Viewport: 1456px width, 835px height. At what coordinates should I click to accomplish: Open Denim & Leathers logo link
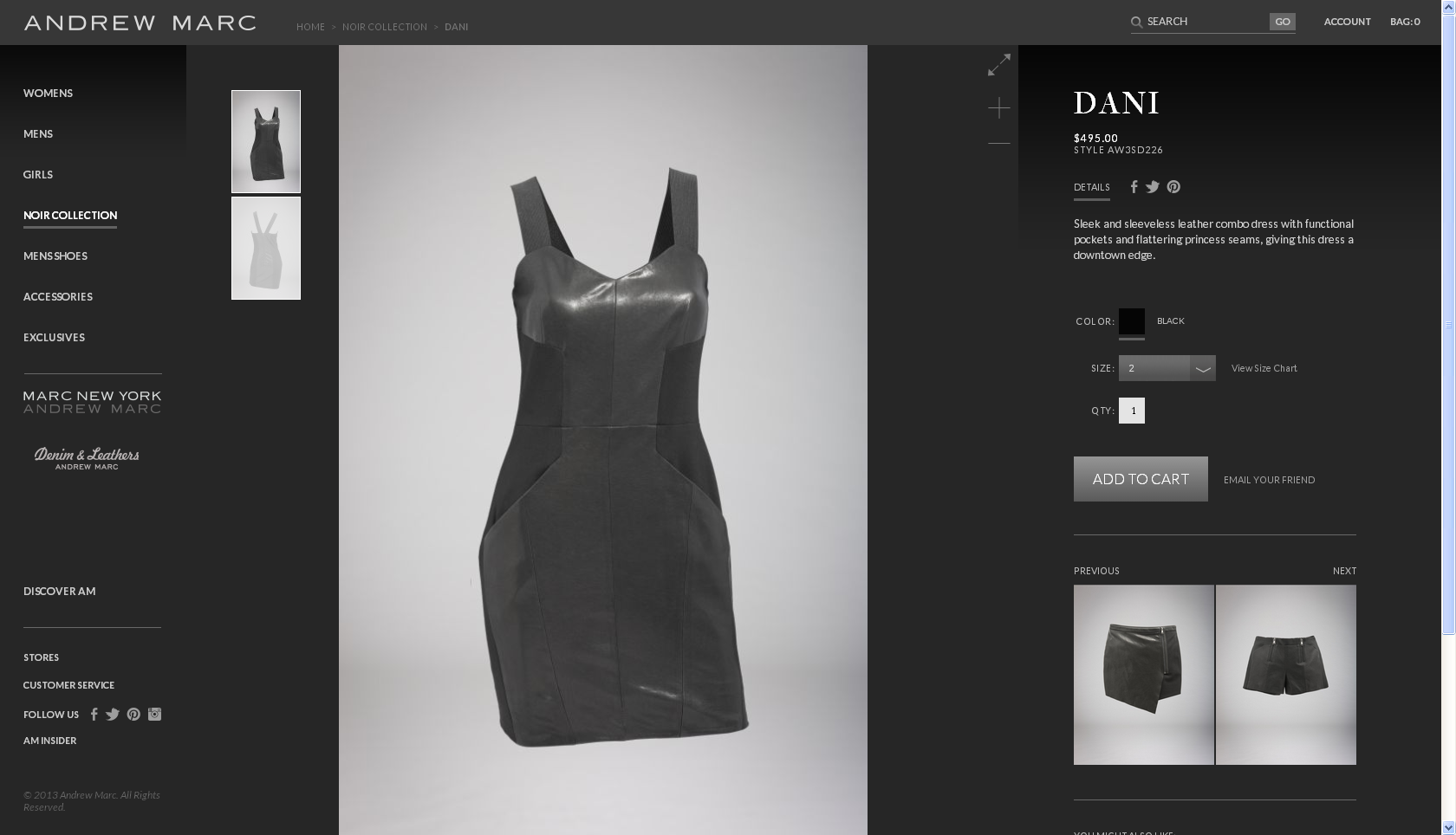87,458
